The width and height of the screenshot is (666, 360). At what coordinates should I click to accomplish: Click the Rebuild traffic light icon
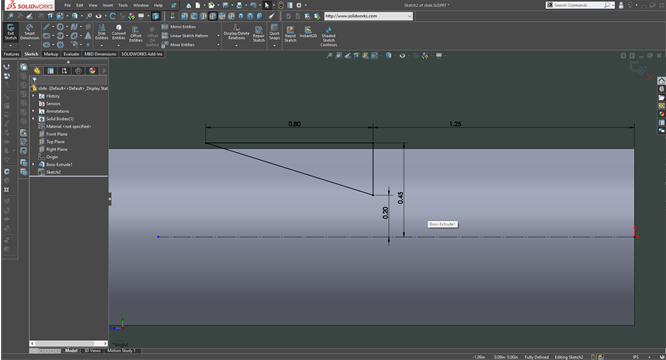click(x=281, y=6)
